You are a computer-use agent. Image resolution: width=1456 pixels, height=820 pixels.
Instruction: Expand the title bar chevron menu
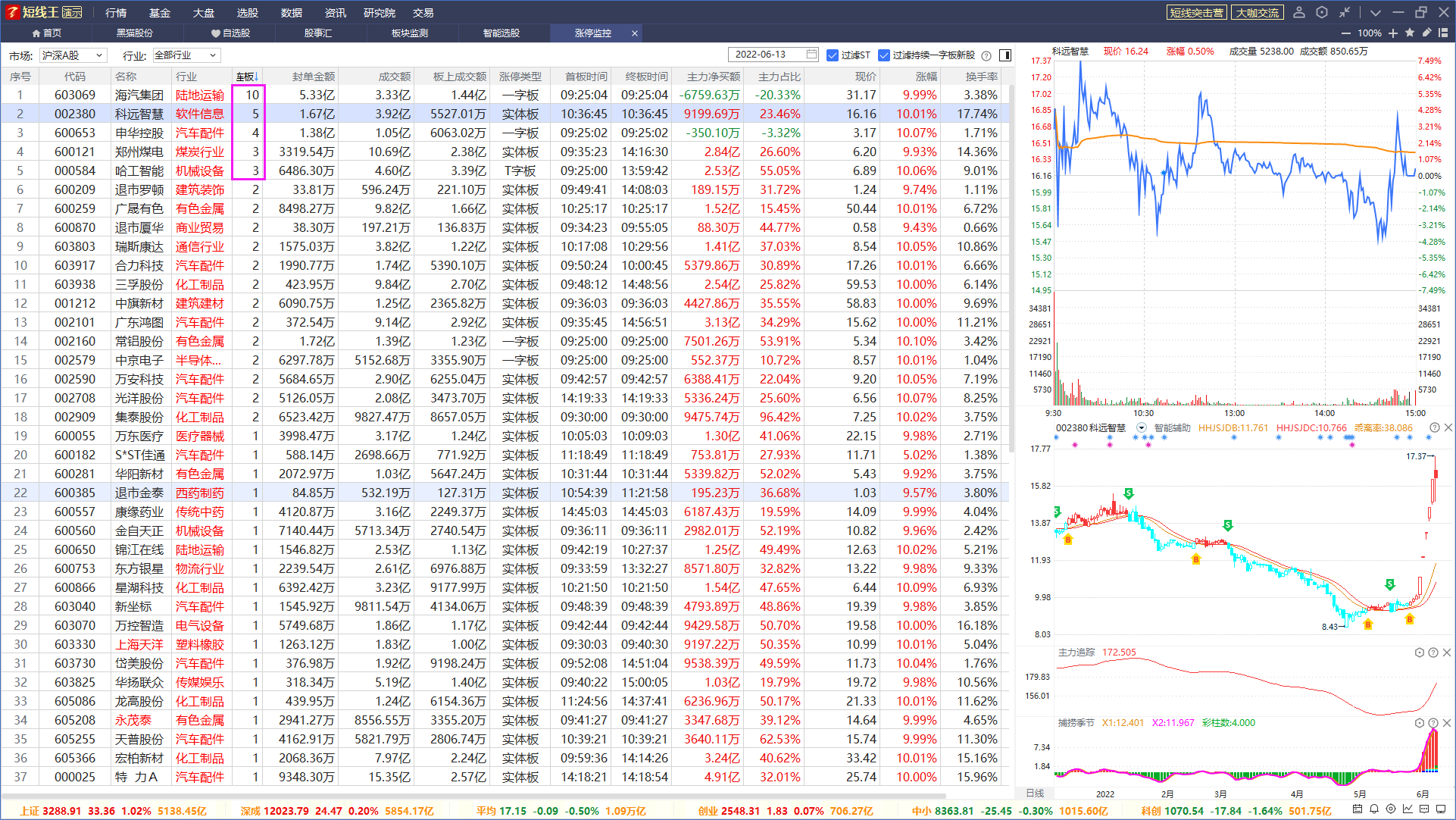[1376, 12]
